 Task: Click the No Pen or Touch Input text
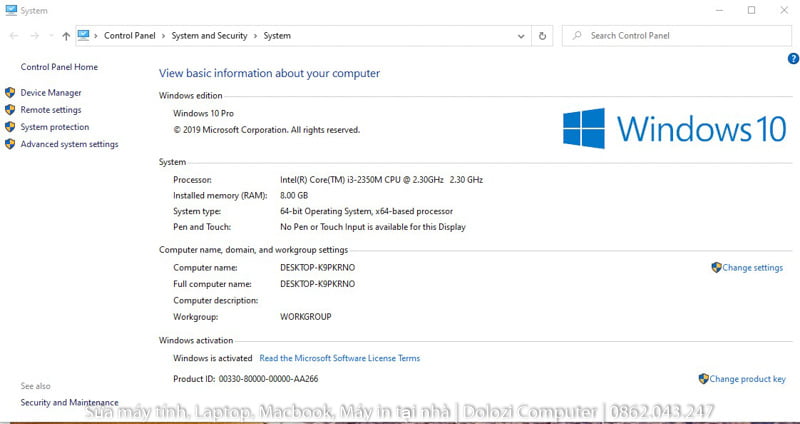(x=372, y=227)
